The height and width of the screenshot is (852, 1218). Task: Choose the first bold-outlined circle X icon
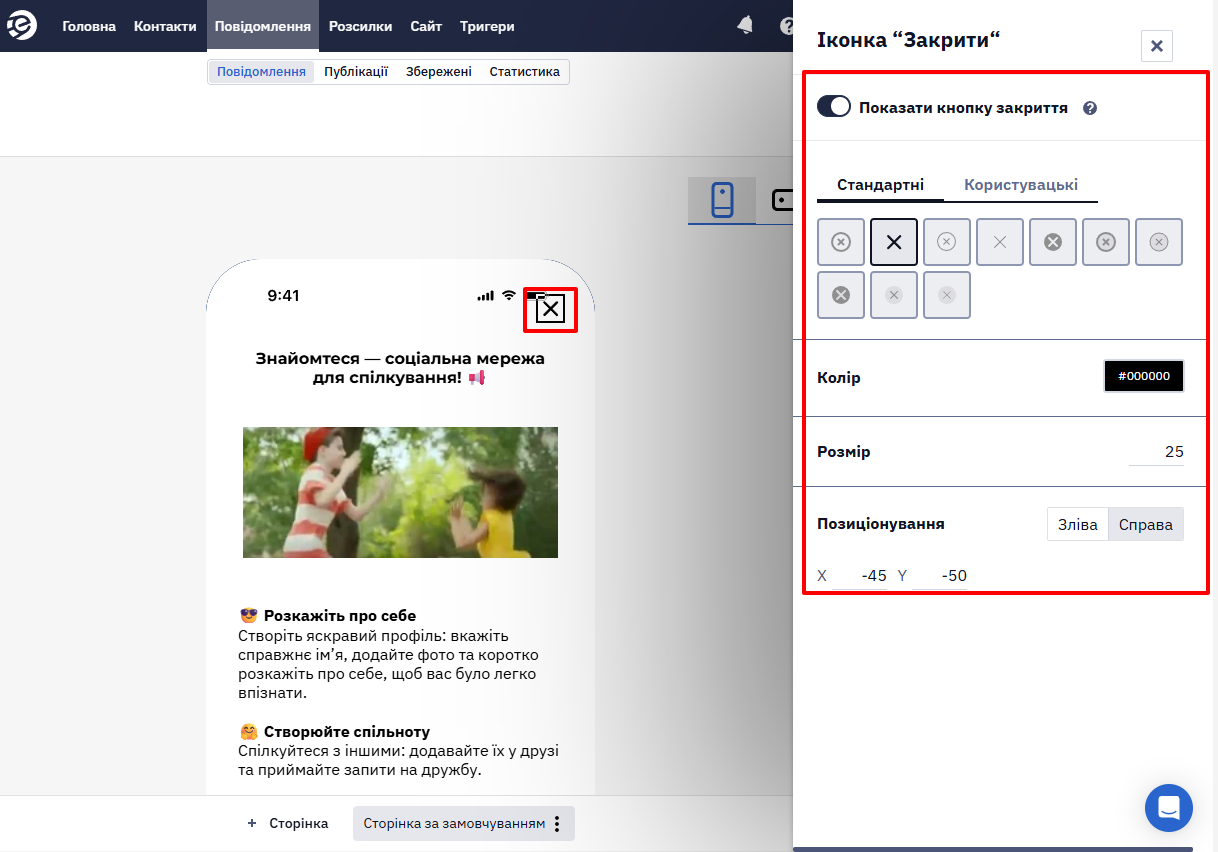[841, 242]
